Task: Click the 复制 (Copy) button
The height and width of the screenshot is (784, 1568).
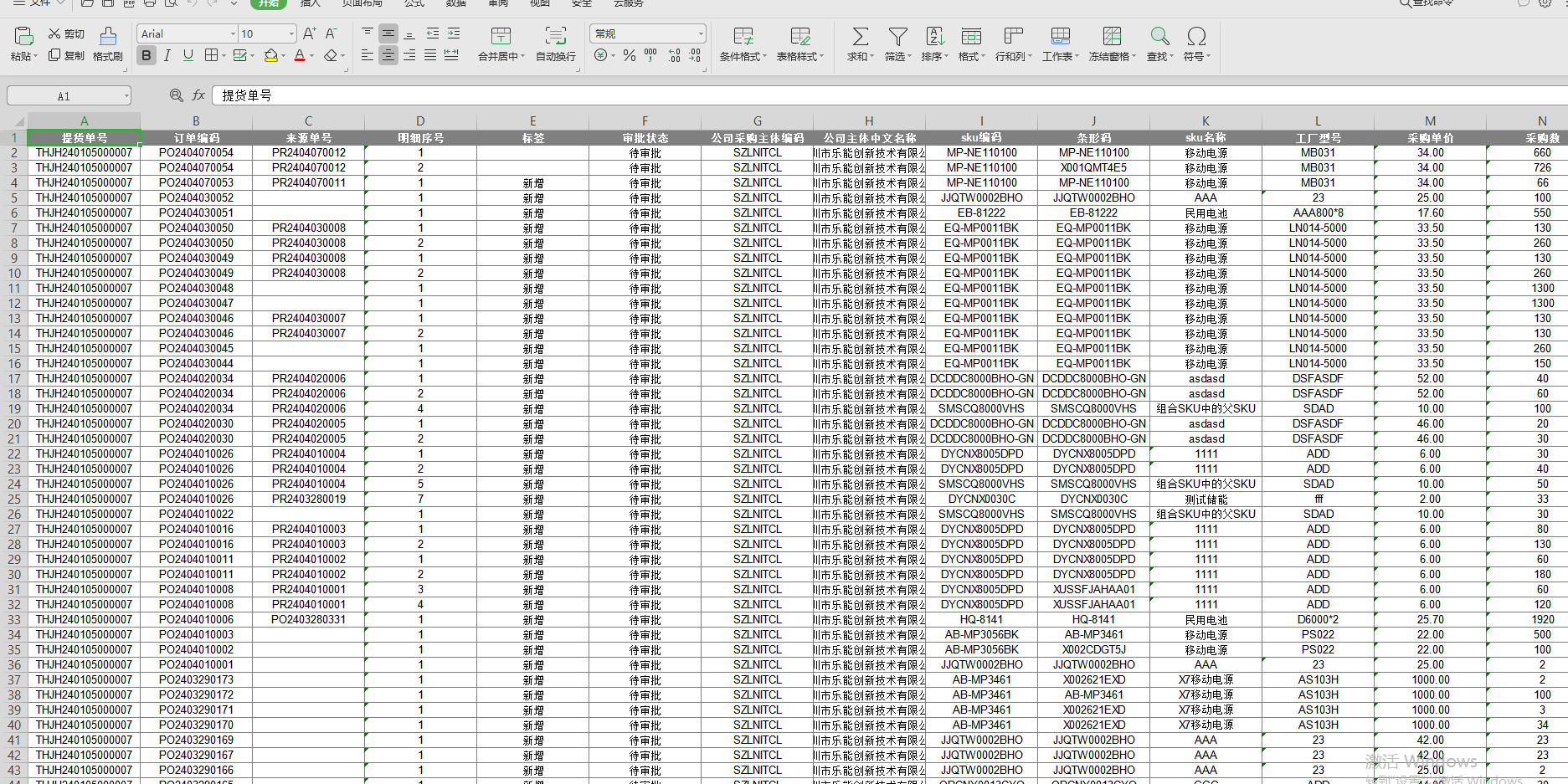Action: [66, 55]
